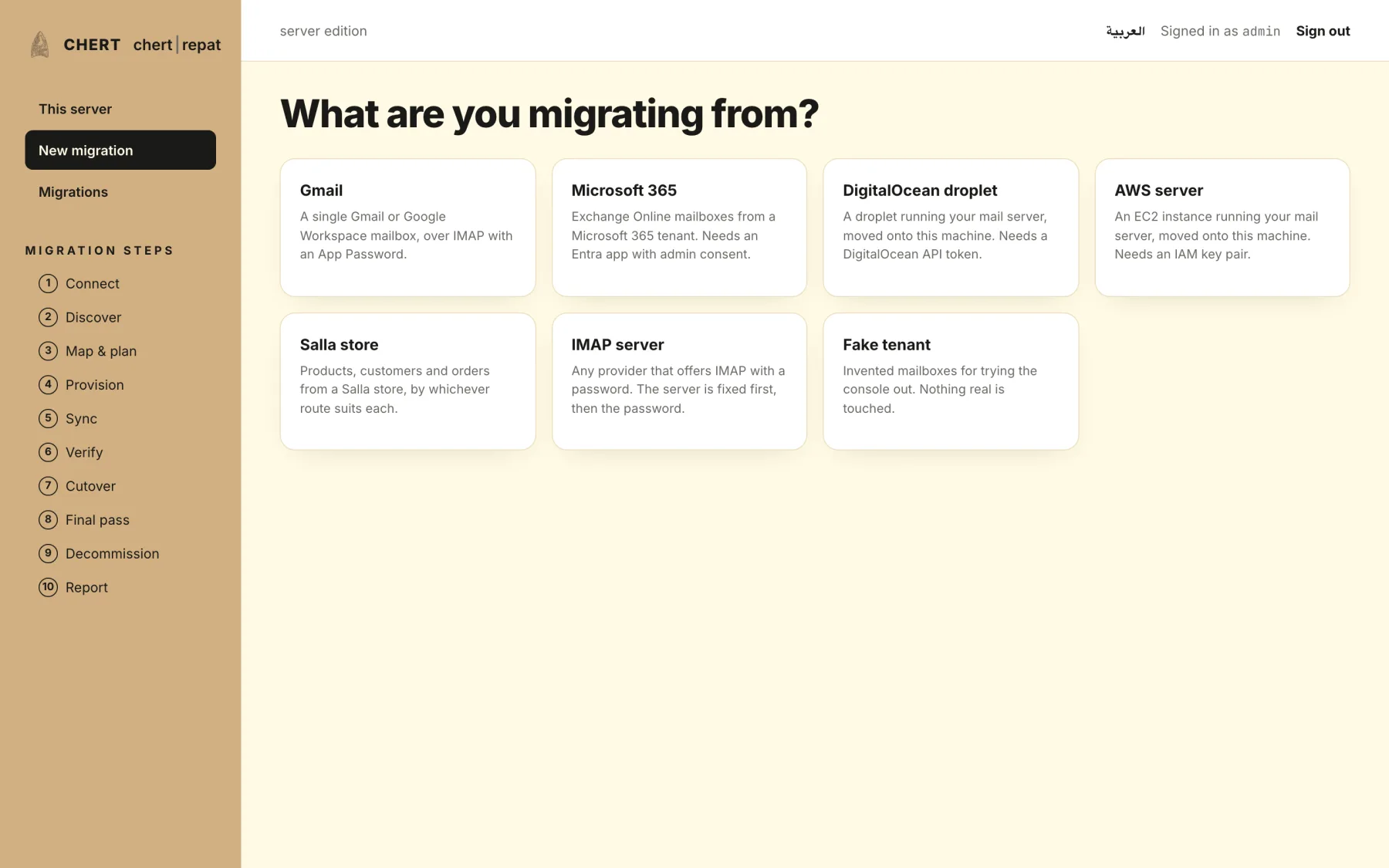Pick the AWS server card
This screenshot has height=868, width=1389.
(1222, 228)
